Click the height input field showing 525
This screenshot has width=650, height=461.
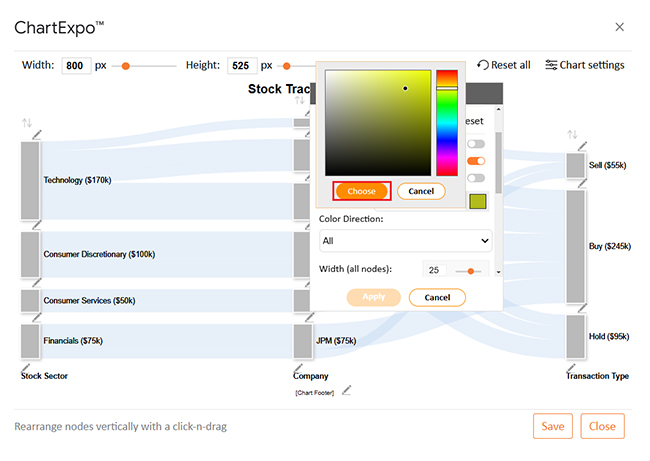[242, 66]
